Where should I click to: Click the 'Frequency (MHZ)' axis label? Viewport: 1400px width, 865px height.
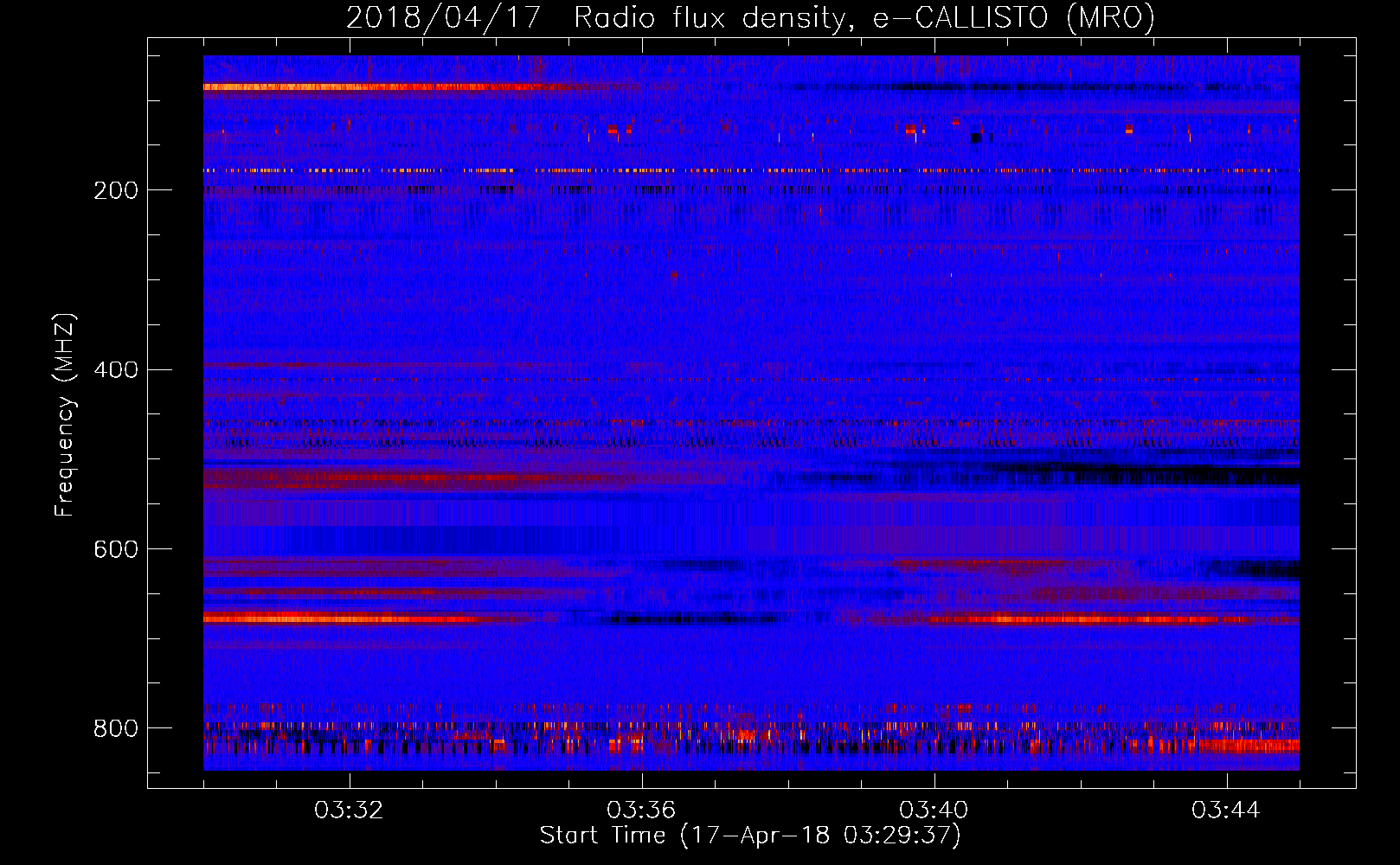(x=65, y=414)
